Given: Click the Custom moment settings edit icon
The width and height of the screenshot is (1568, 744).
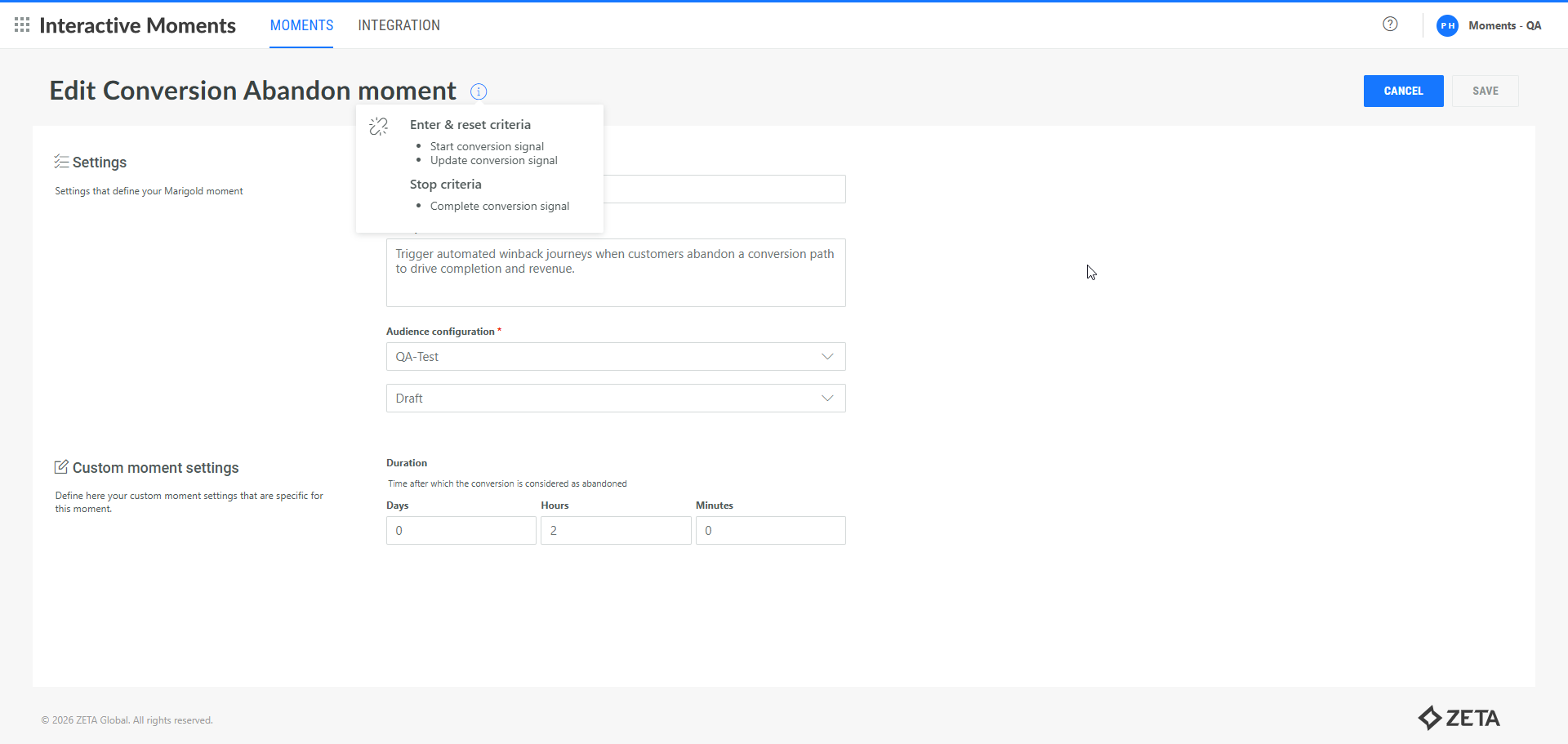Looking at the screenshot, I should click(x=61, y=467).
